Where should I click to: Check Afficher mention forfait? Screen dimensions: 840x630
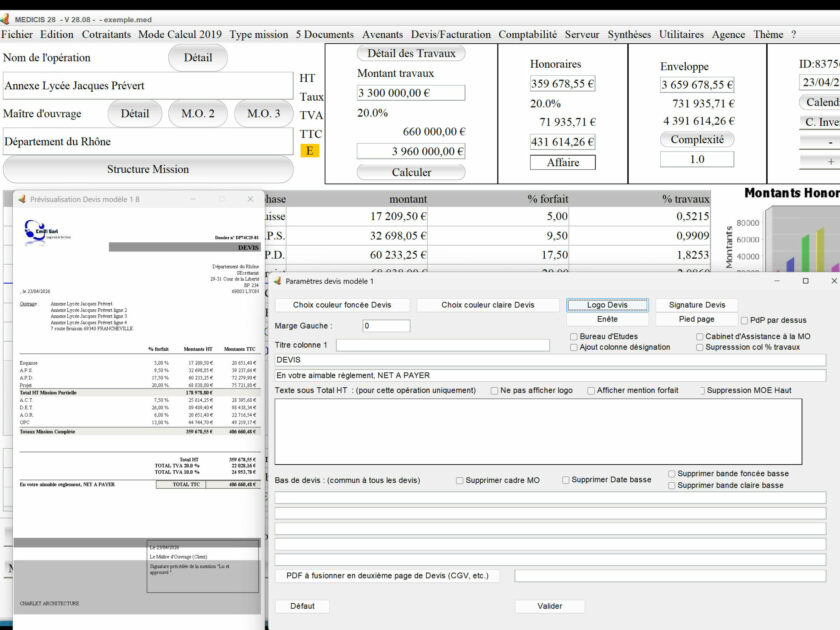tap(590, 391)
